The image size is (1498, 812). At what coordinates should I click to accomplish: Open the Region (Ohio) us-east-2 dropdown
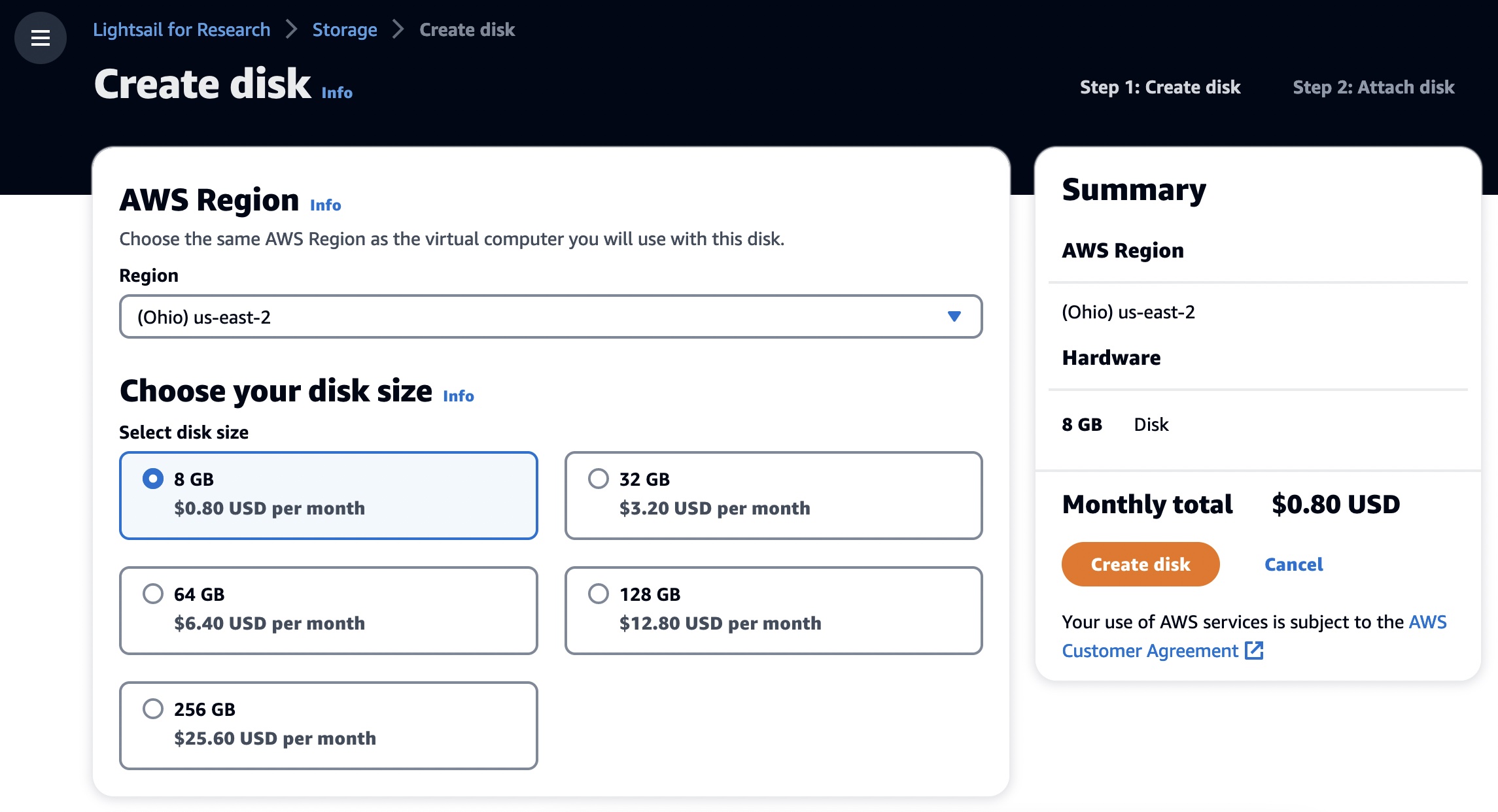coord(549,316)
